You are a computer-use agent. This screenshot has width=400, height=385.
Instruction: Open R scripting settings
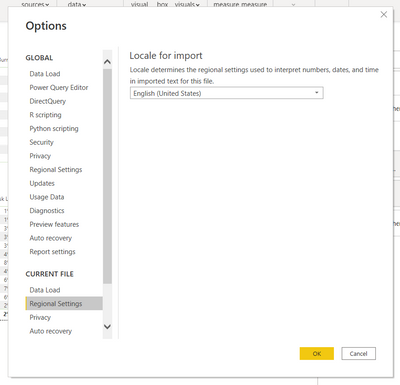(x=45, y=115)
